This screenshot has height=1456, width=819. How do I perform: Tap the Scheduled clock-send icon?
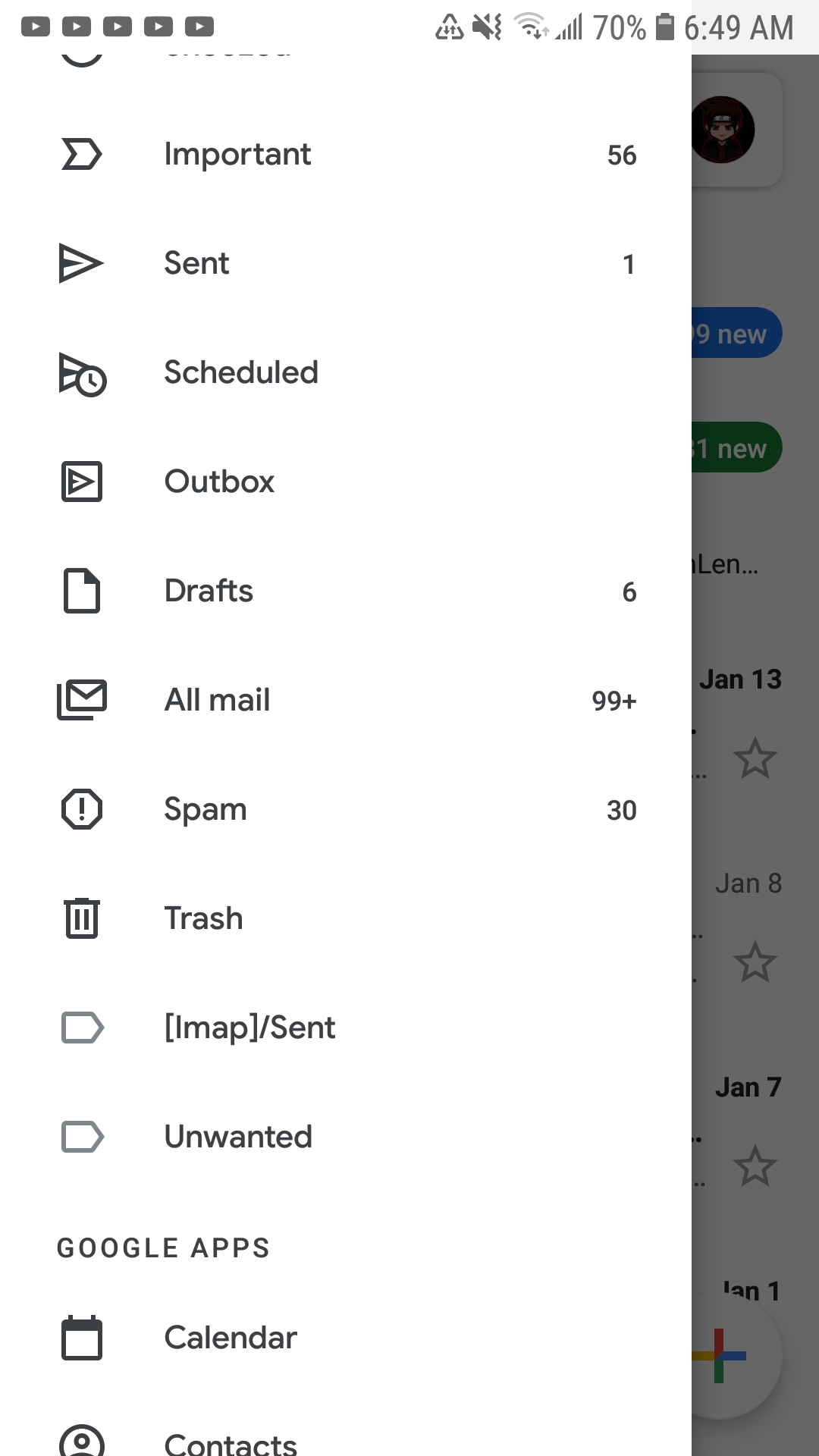point(83,374)
